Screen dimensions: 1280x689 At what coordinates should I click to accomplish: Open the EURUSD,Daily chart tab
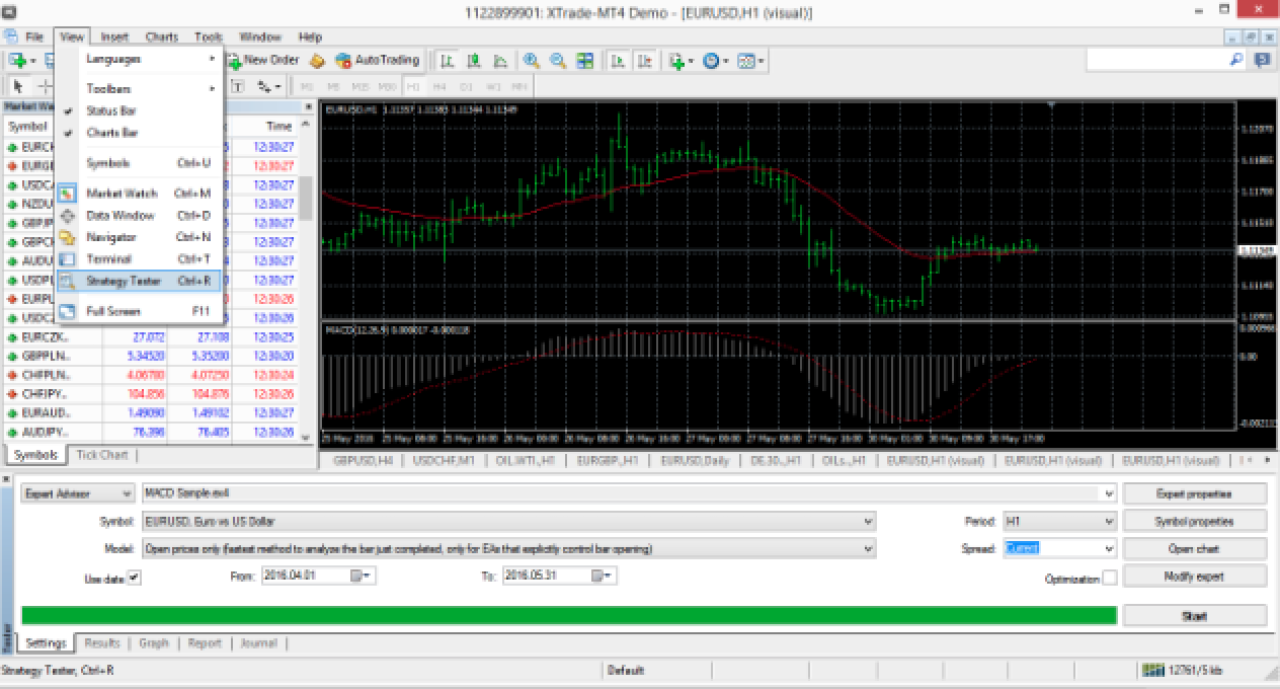pyautogui.click(x=695, y=461)
